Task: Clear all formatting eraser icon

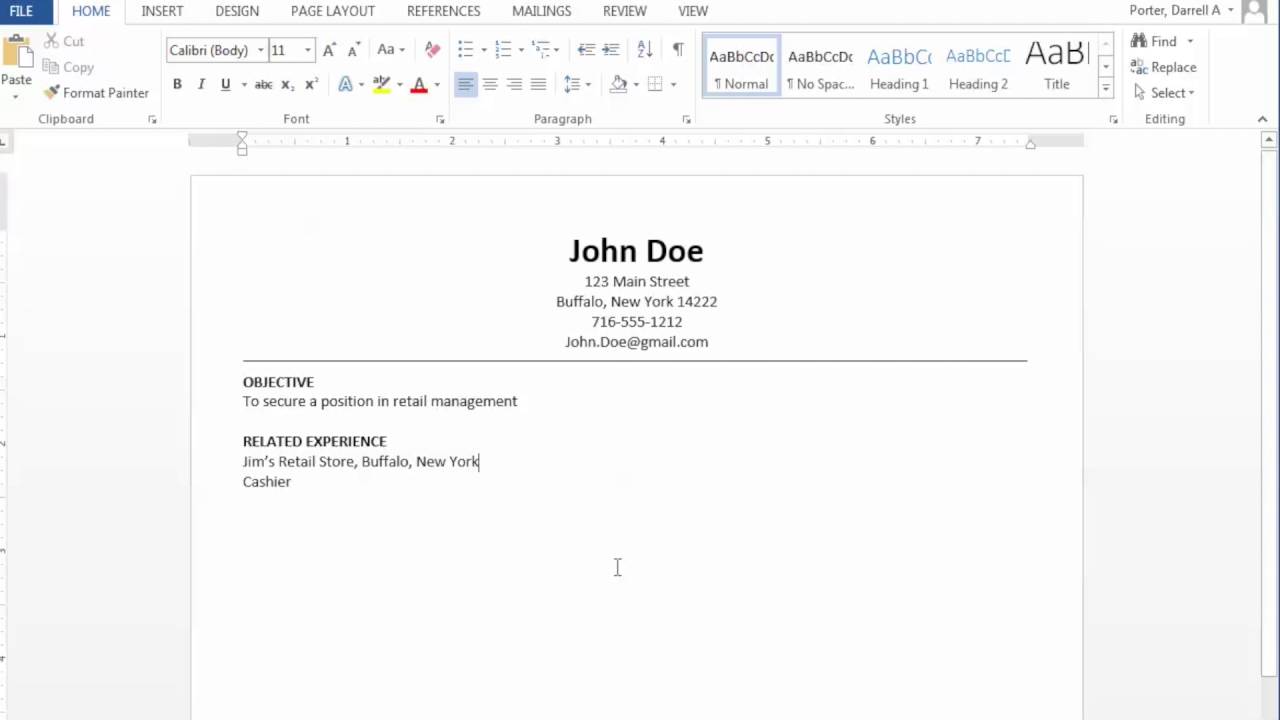Action: pos(432,50)
